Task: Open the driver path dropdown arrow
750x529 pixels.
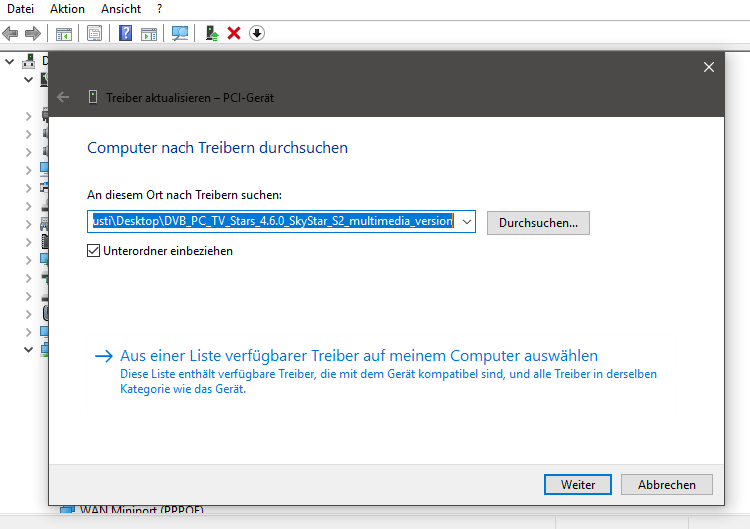Action: coord(467,221)
